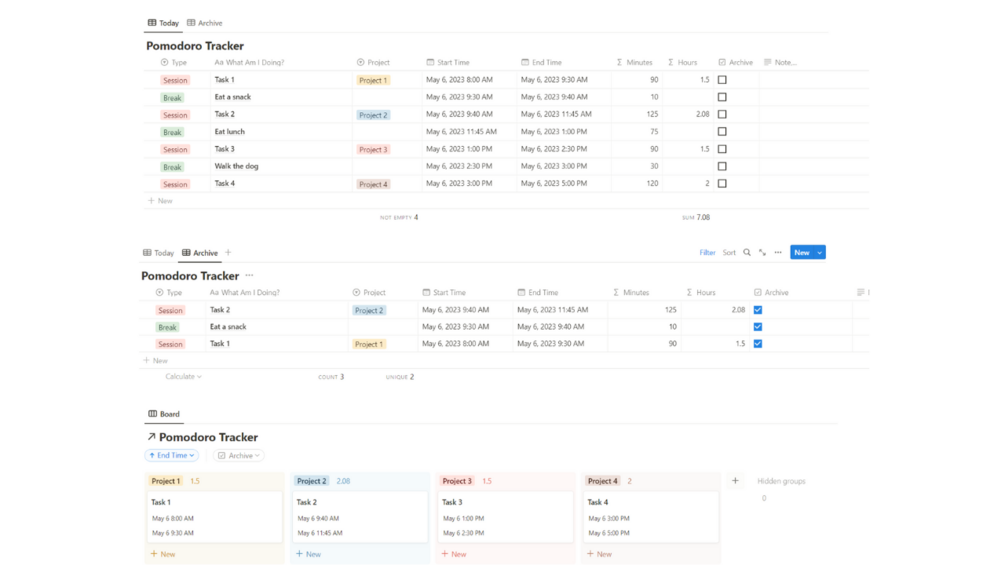The image size is (1005, 565).
Task: Click the Project 3 tag in top table
Action: [373, 149]
